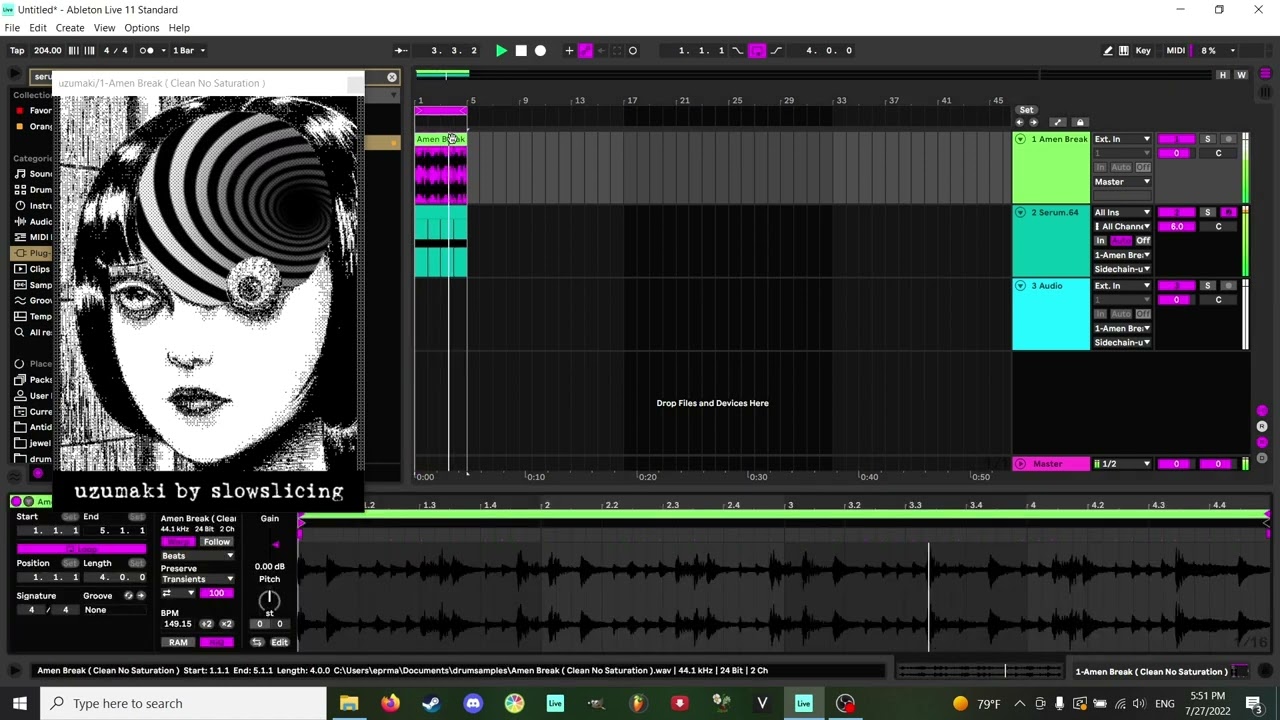This screenshot has height=720, width=1280.
Task: Commit groove arrow button
Action: pos(140,596)
